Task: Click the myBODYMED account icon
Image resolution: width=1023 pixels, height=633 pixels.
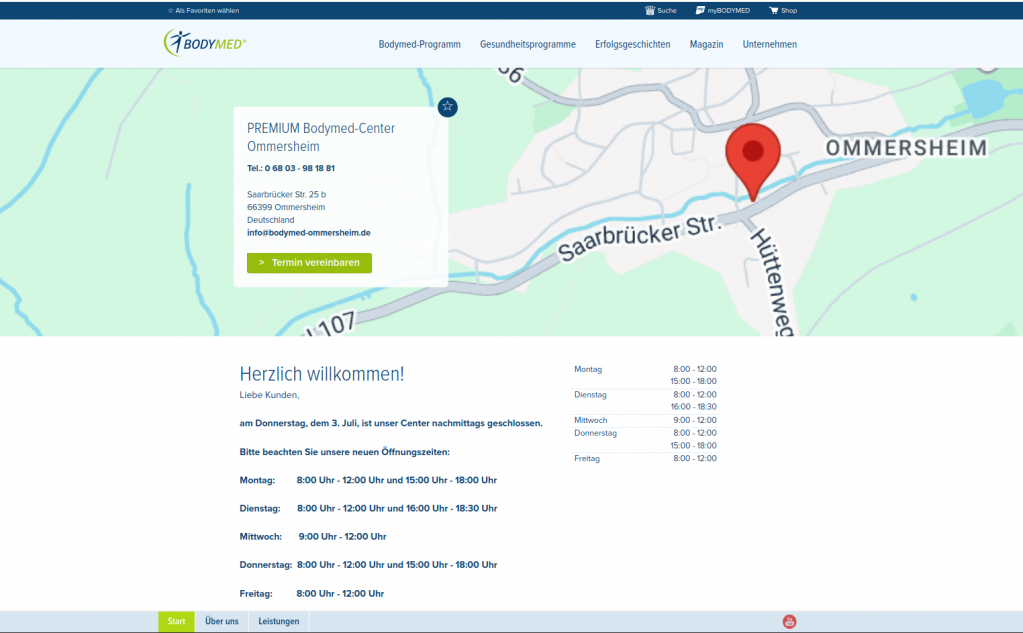Action: click(701, 10)
